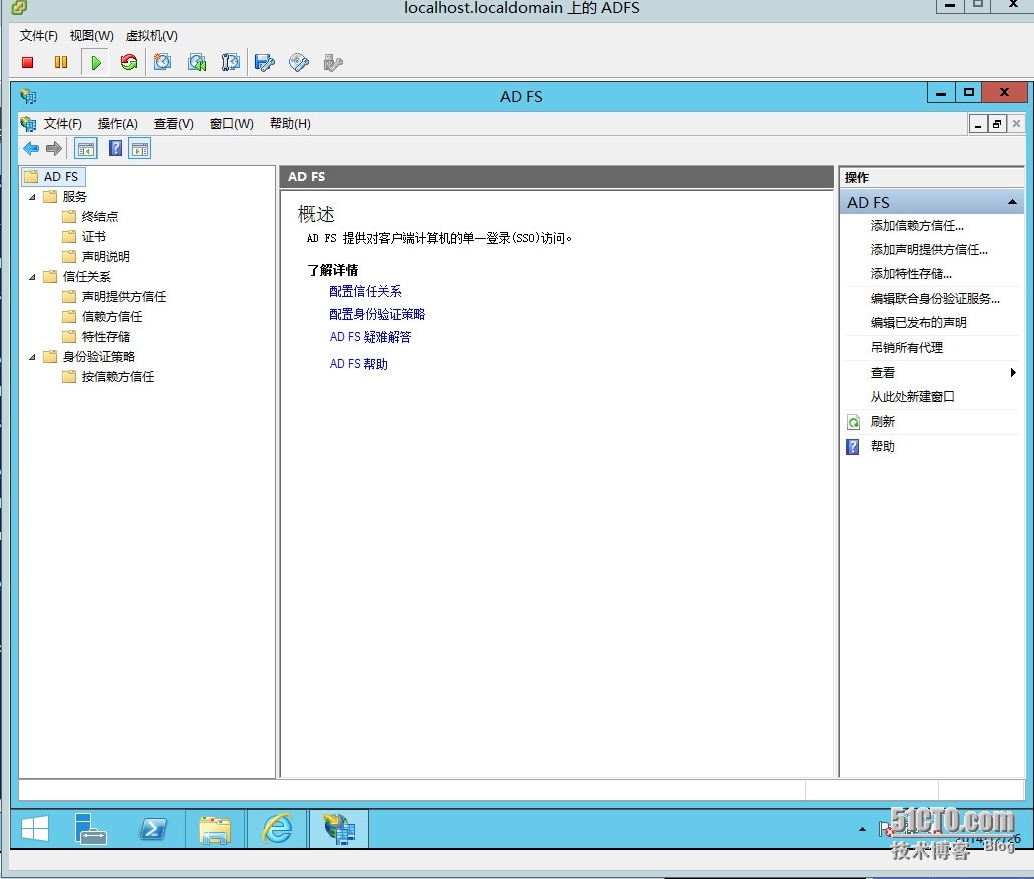Pause the virtual machine with yellow icon

61,63
